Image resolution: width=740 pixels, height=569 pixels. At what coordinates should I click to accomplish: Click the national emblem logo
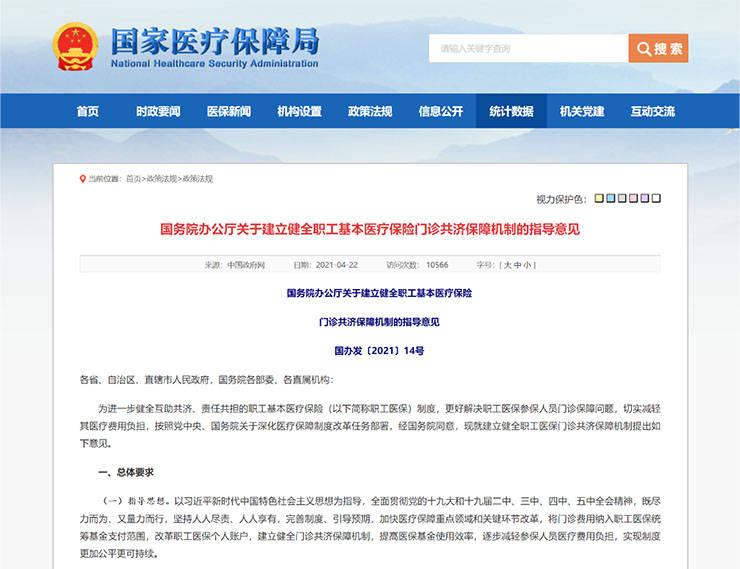coord(75,46)
